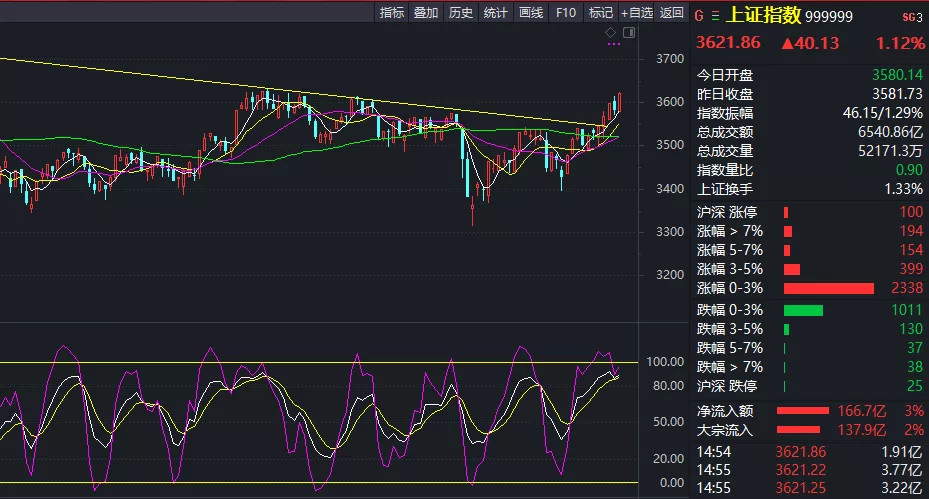Activate the 画线 draw line tool
Viewport: 929px width, 499px height.
[531, 12]
